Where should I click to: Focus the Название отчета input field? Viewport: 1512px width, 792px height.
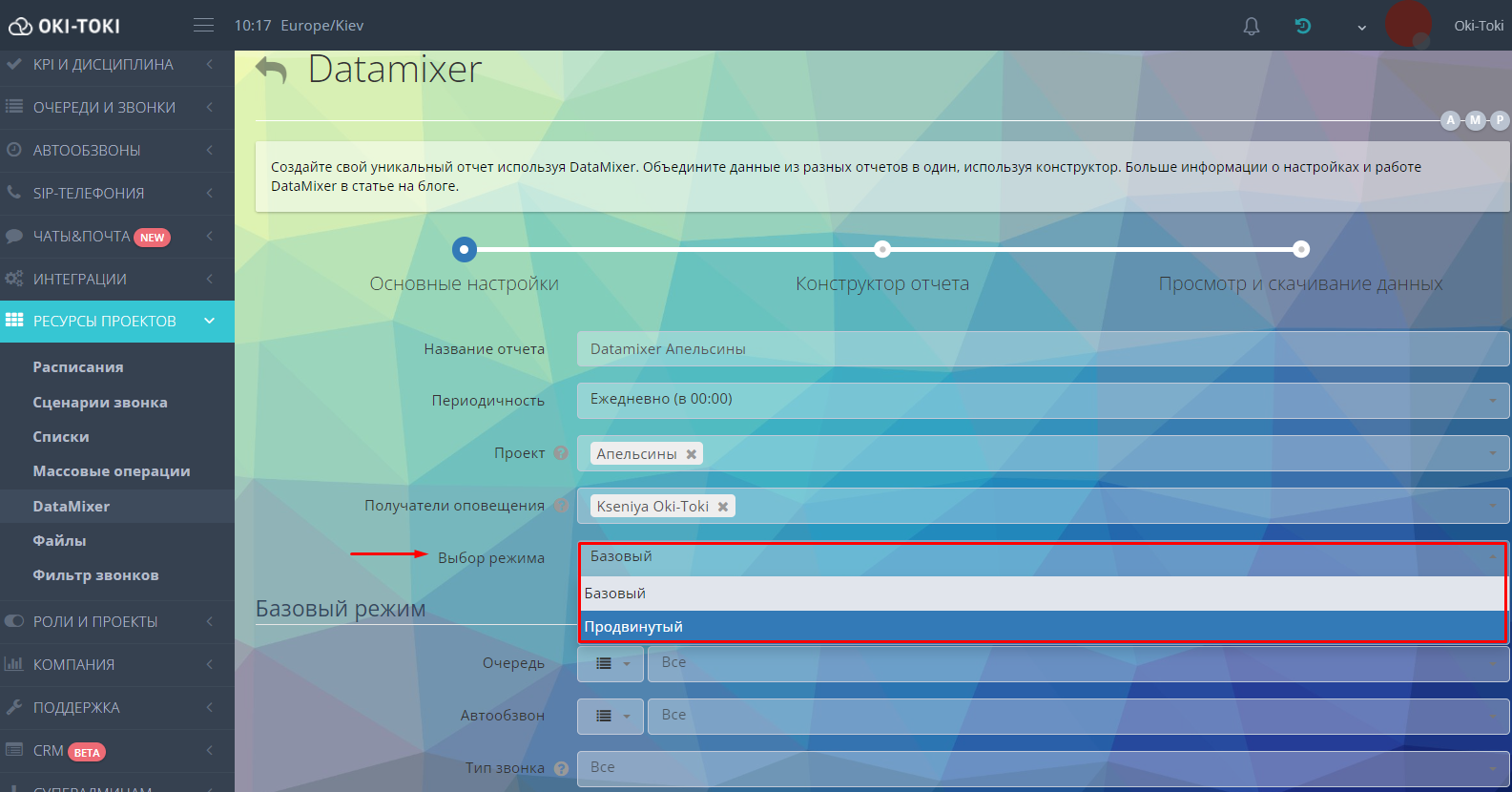(1043, 349)
